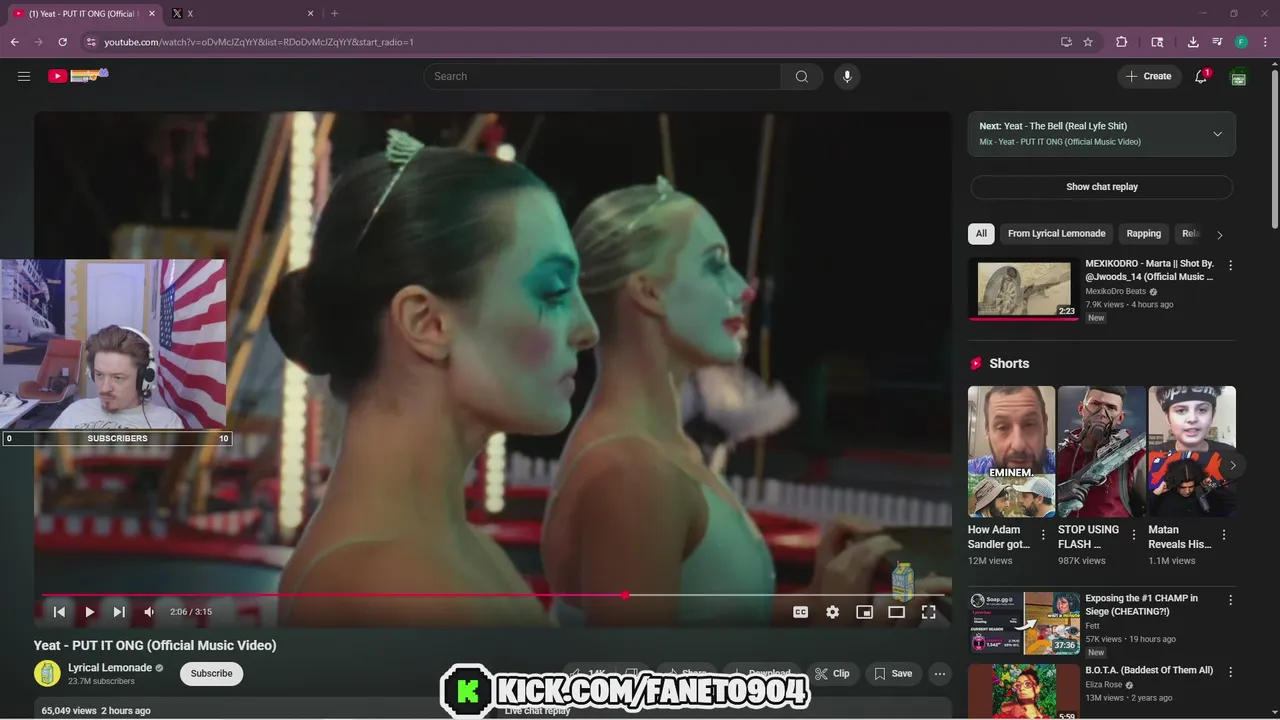Open options for MEXIKODRO Marta video

[x=1230, y=266]
